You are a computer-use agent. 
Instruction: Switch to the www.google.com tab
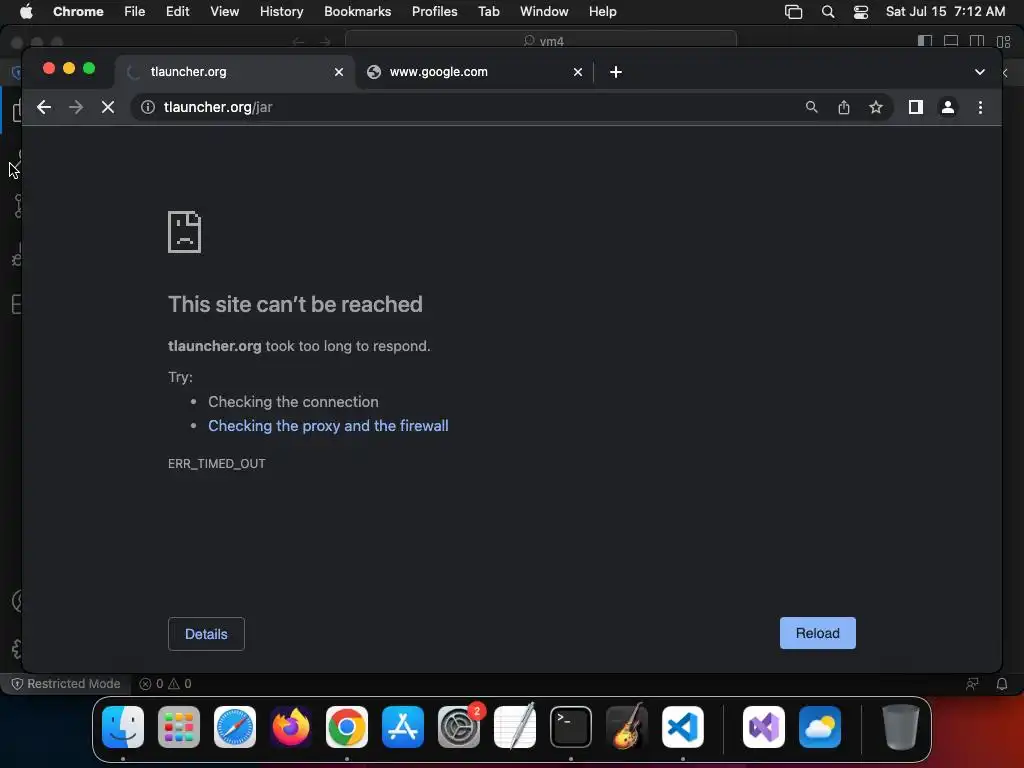point(473,72)
